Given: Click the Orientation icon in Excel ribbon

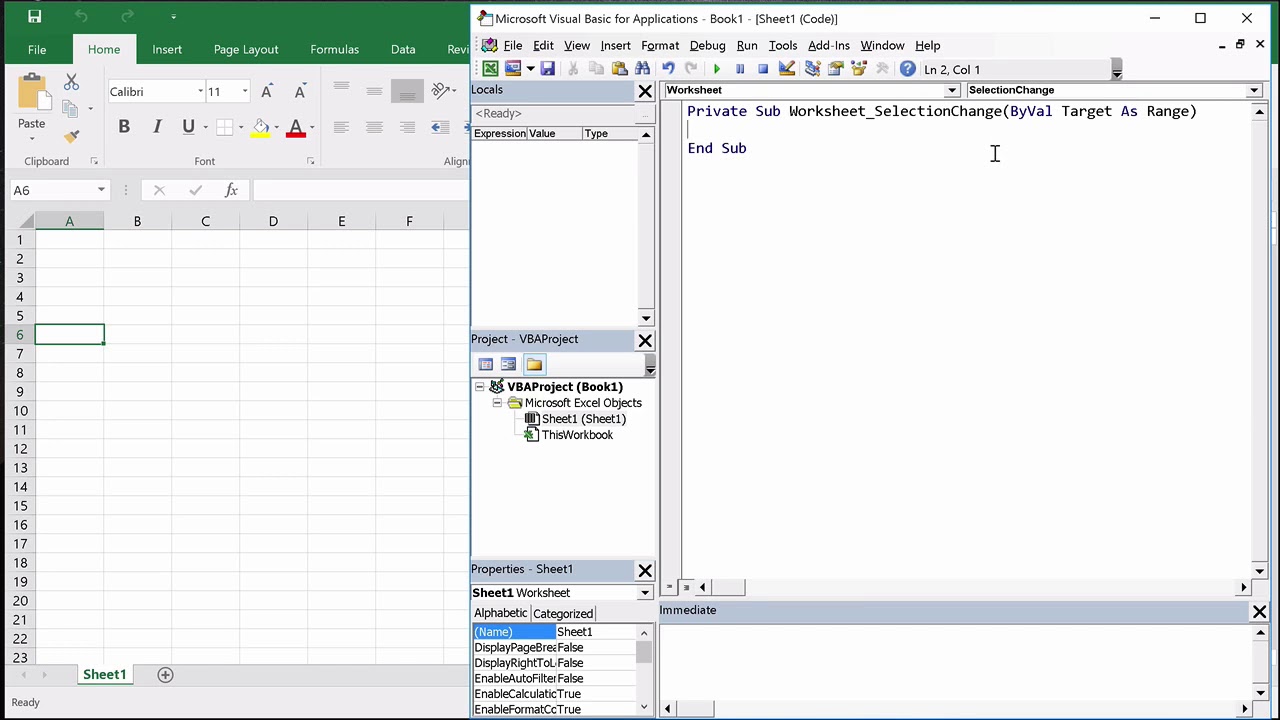Looking at the screenshot, I should [441, 91].
